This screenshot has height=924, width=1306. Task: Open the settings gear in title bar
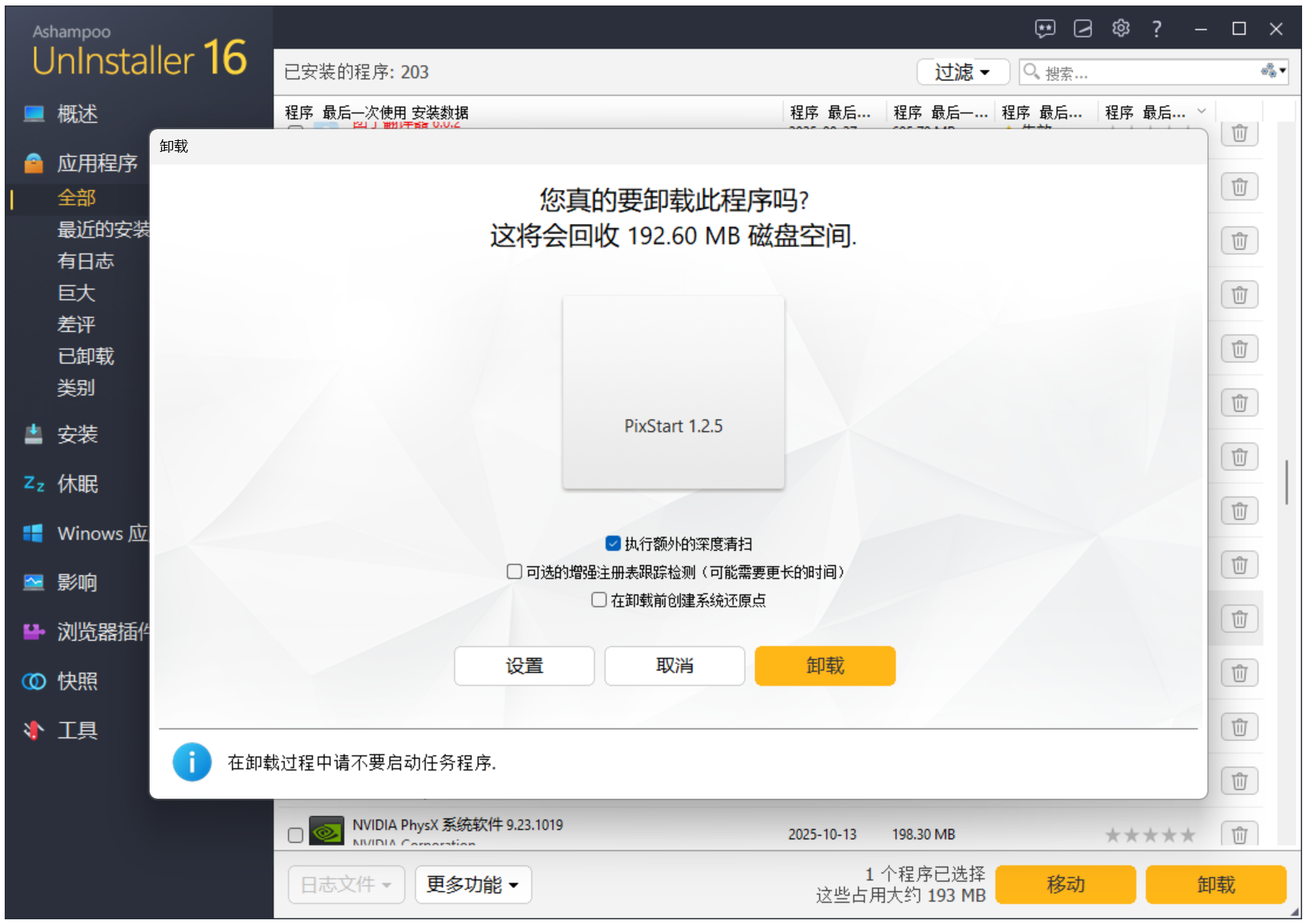[x=1121, y=29]
